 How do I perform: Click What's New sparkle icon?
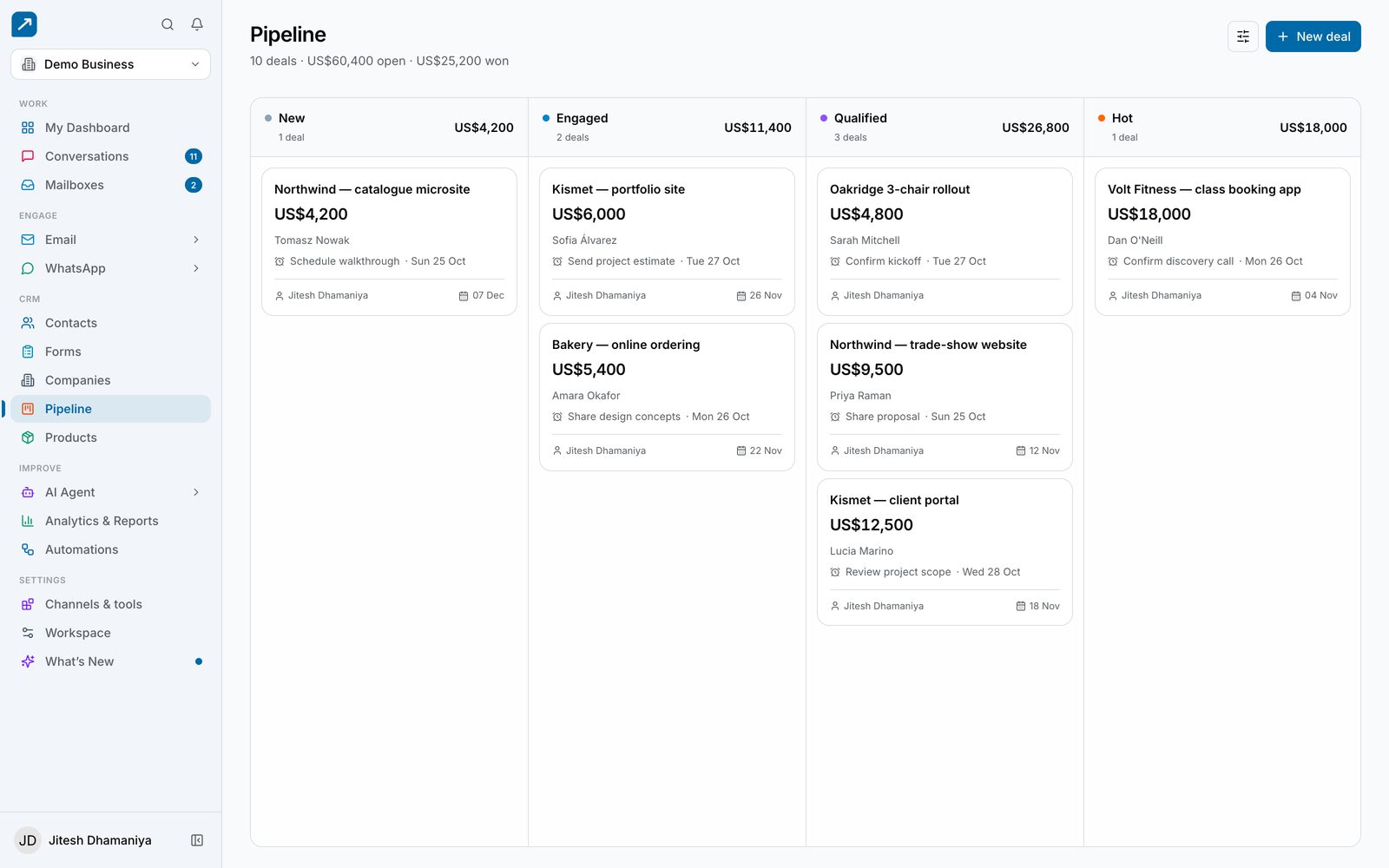(28, 661)
